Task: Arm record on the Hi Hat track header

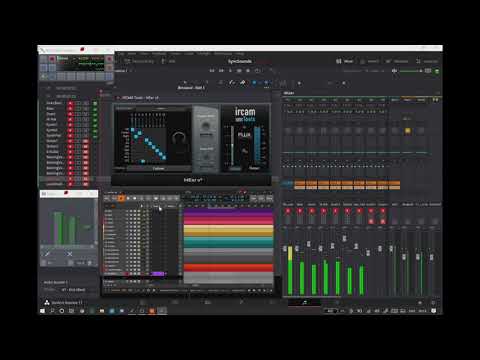Action: tap(70, 119)
